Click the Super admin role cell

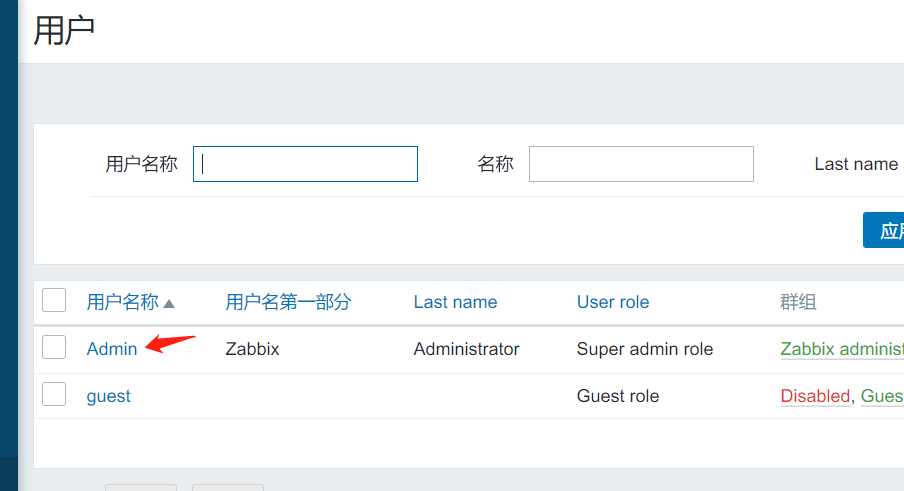tap(644, 349)
